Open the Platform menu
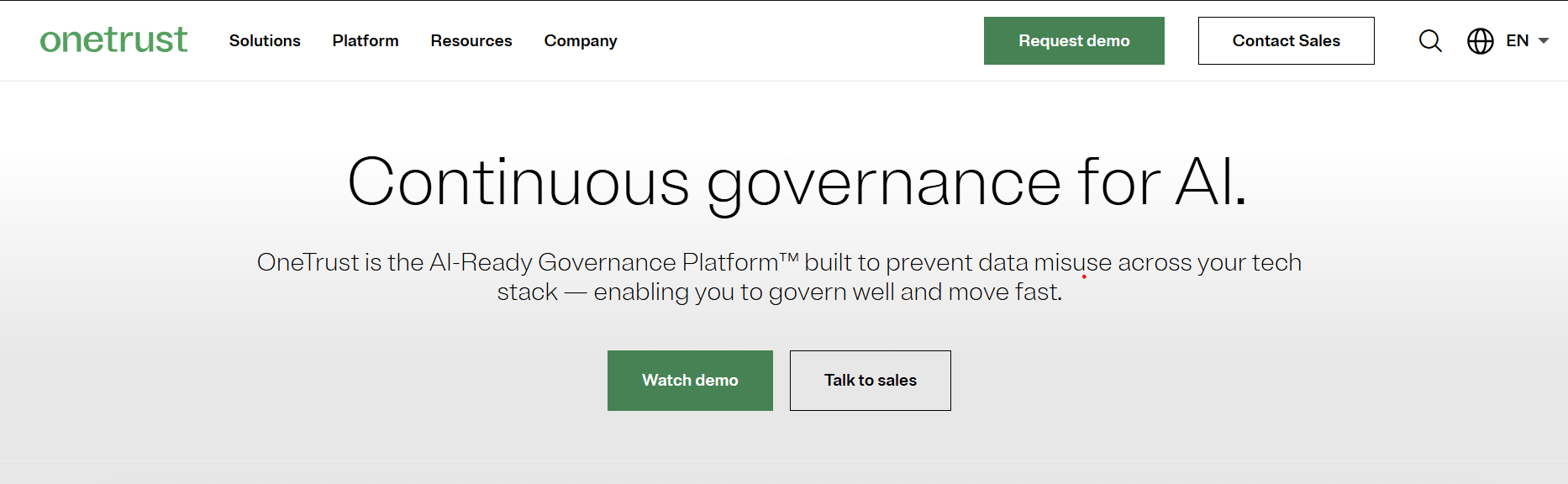 click(x=366, y=40)
